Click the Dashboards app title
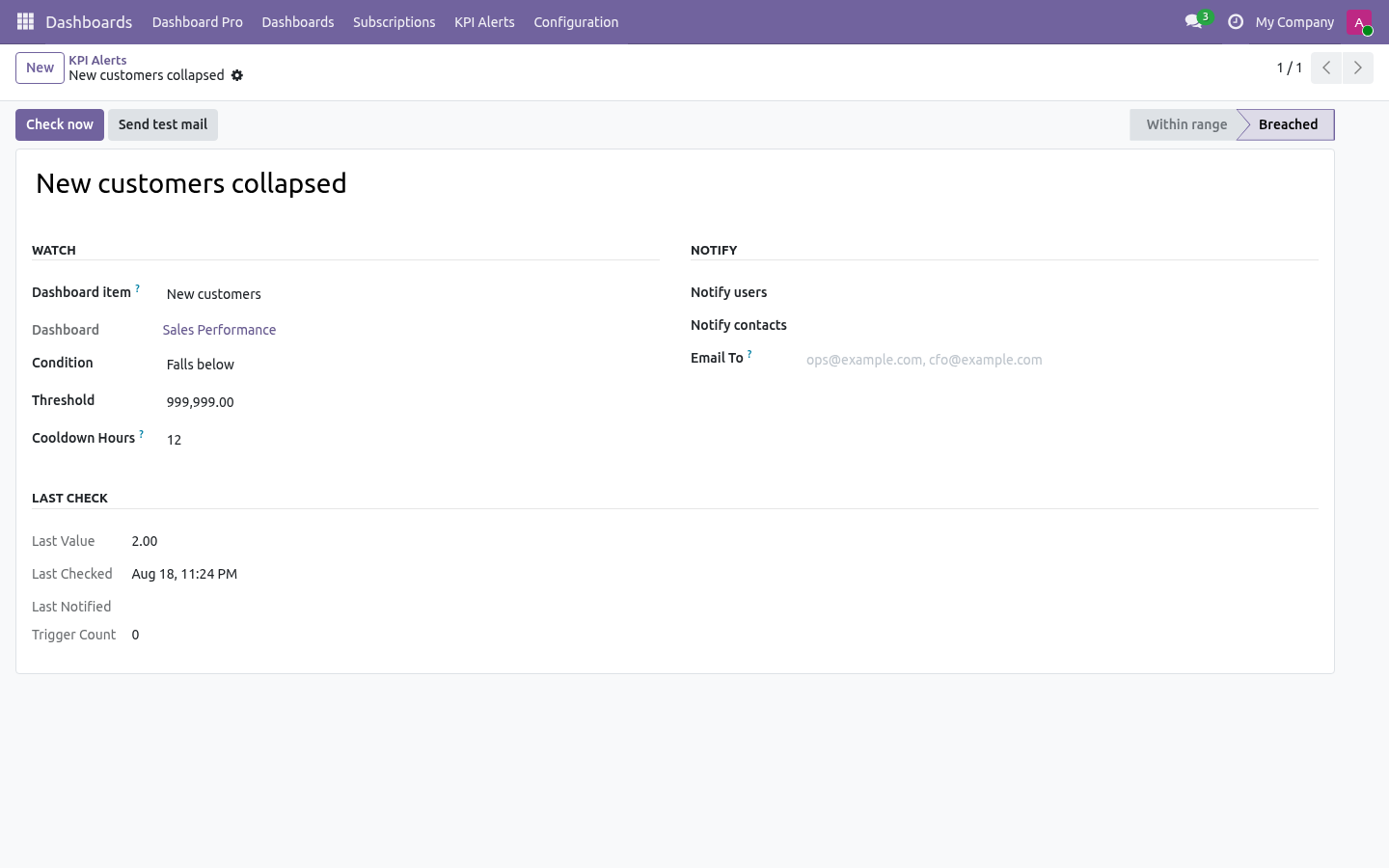1389x868 pixels. [89, 22]
